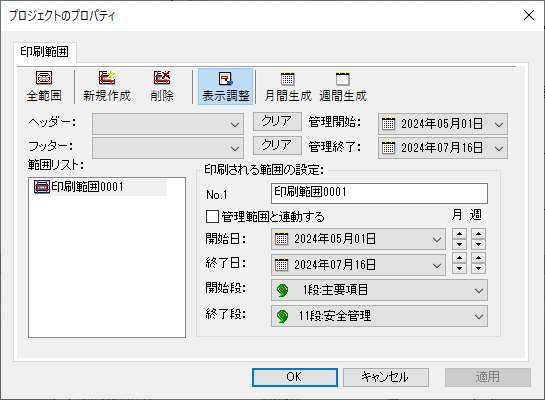Toggle the 表示調整 toolbar button
Screen dimensions: 545x400
click(226, 87)
